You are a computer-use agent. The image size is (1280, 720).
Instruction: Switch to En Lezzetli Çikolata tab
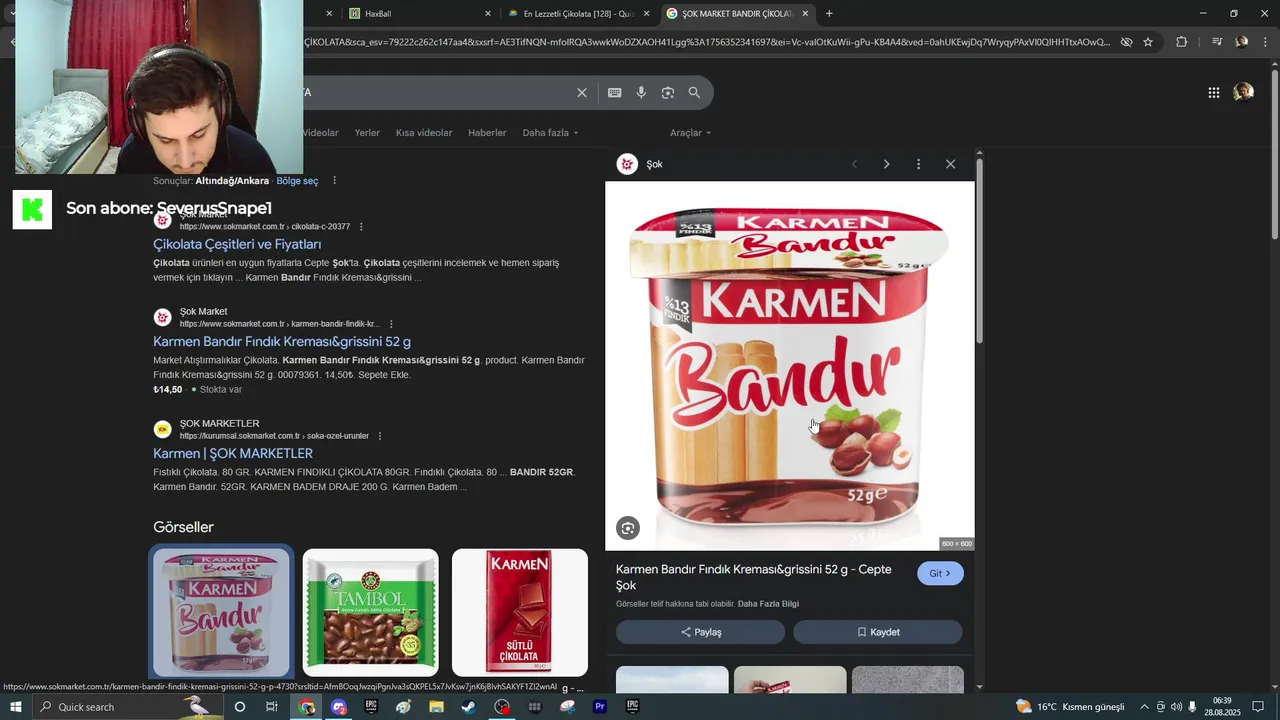578,14
